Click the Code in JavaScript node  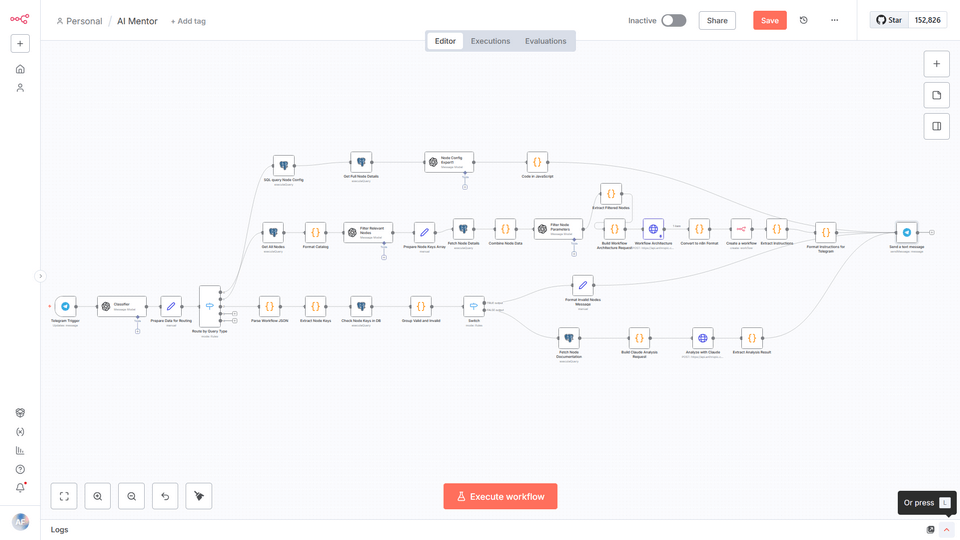(x=537, y=162)
